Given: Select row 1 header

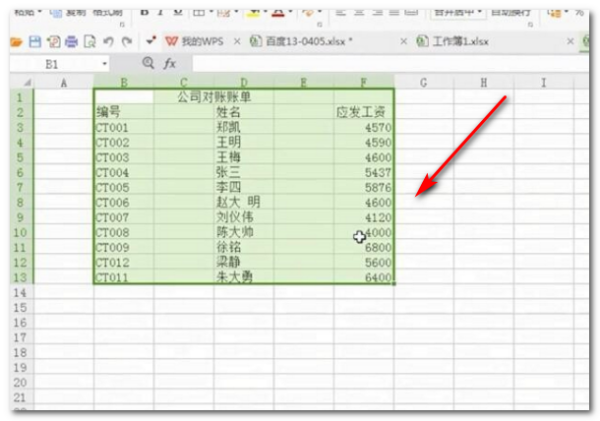Looking at the screenshot, I should pyautogui.click(x=20, y=97).
